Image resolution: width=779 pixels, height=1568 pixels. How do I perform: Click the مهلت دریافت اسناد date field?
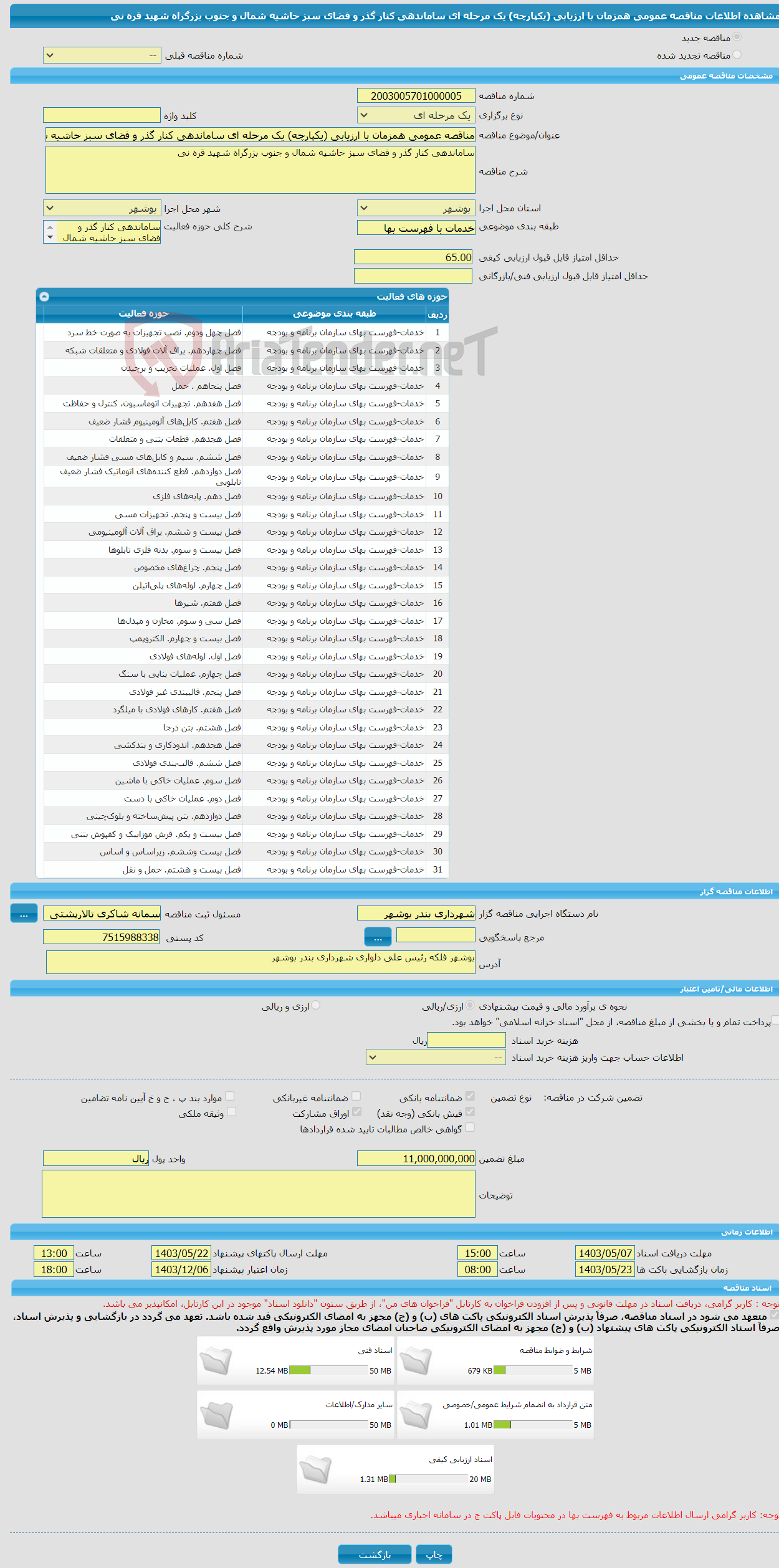[x=605, y=1253]
